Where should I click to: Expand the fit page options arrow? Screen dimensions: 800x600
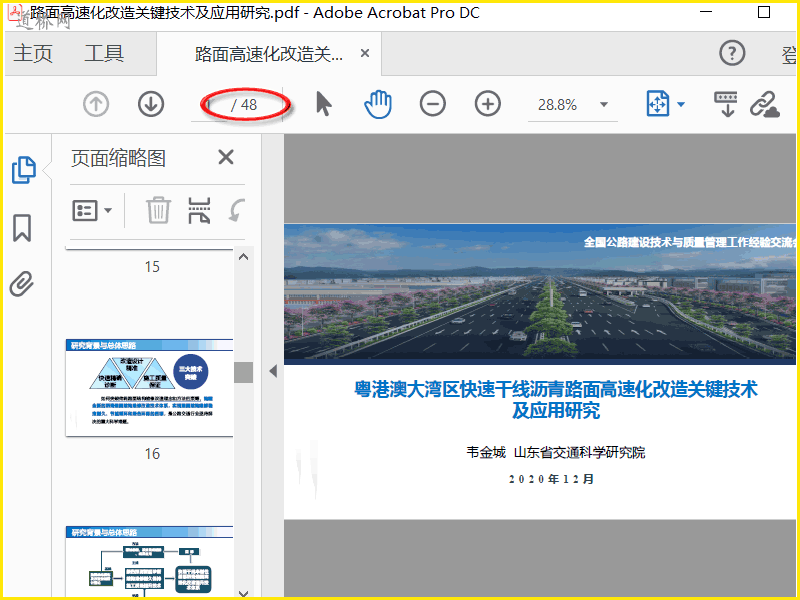(x=681, y=105)
